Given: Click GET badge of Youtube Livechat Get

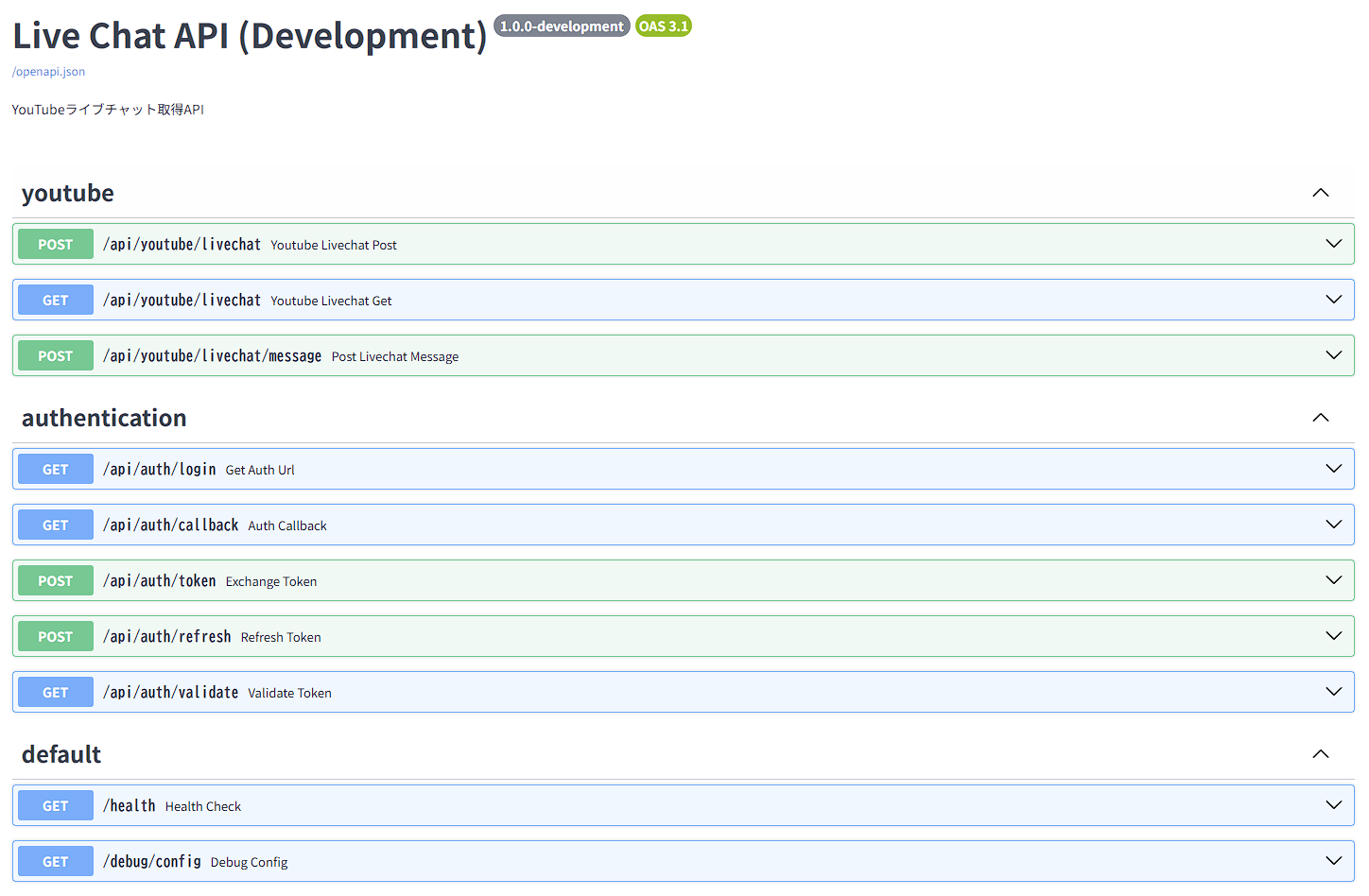Looking at the screenshot, I should [56, 300].
